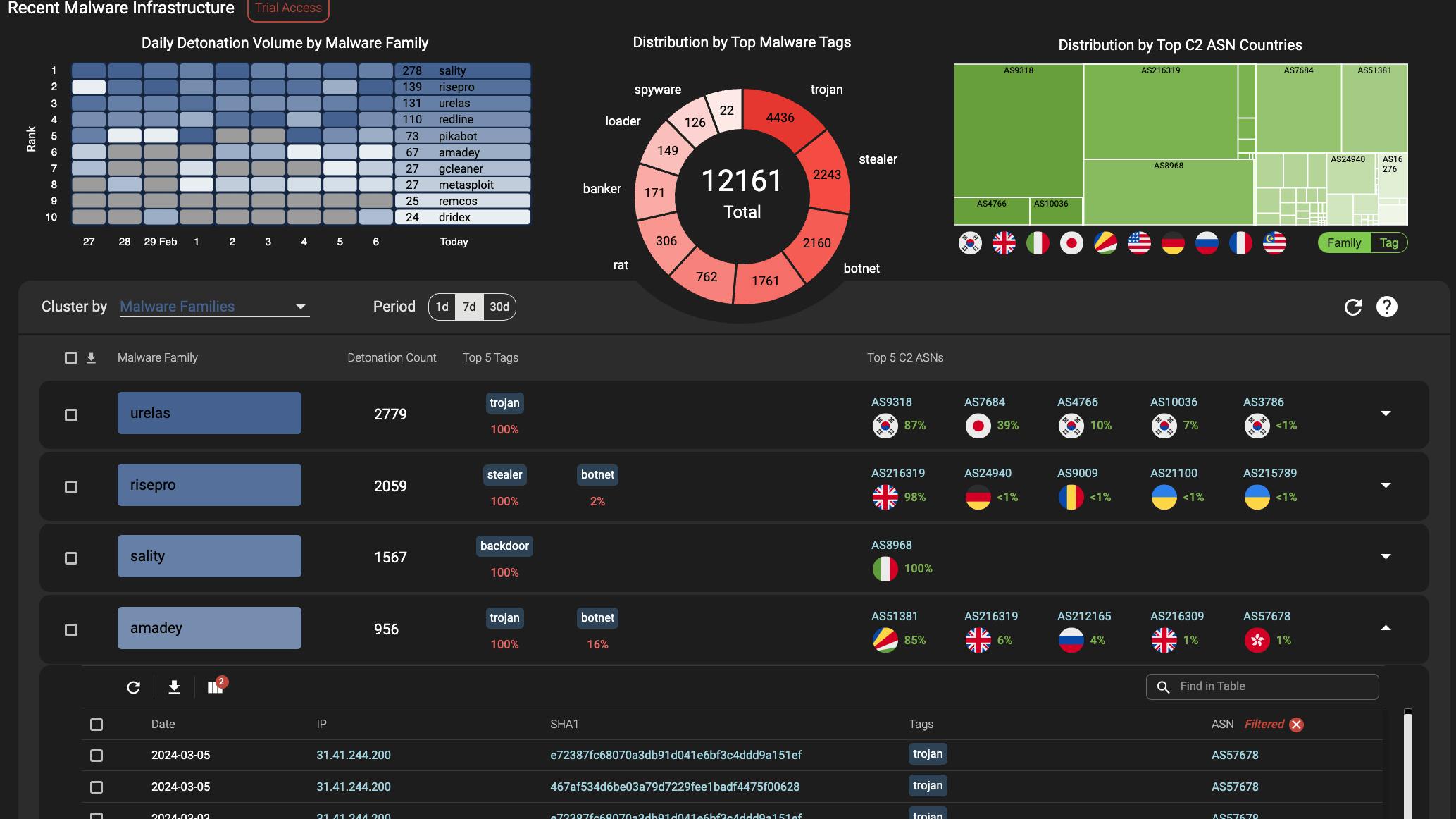
Task: Expand the risepro row details
Action: click(x=1385, y=486)
